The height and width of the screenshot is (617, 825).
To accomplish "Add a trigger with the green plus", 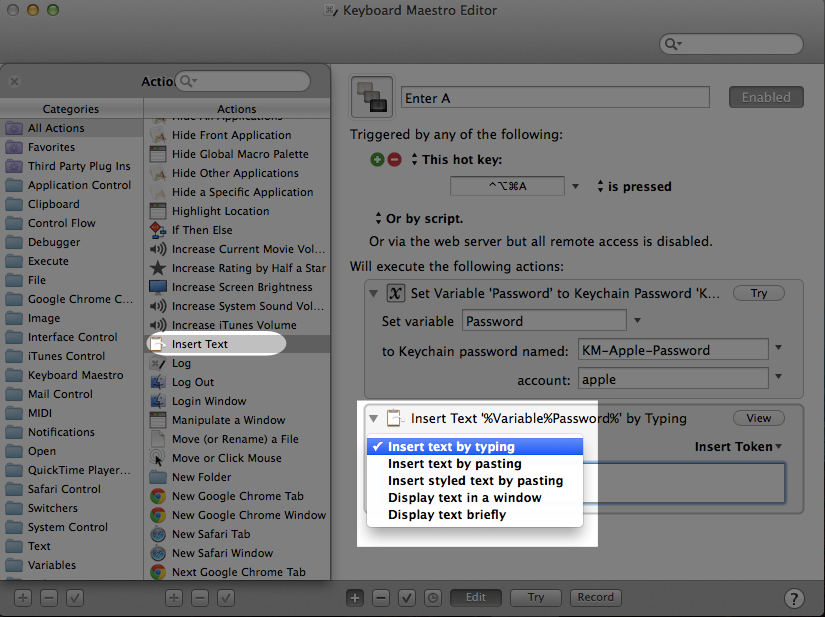I will click(377, 159).
